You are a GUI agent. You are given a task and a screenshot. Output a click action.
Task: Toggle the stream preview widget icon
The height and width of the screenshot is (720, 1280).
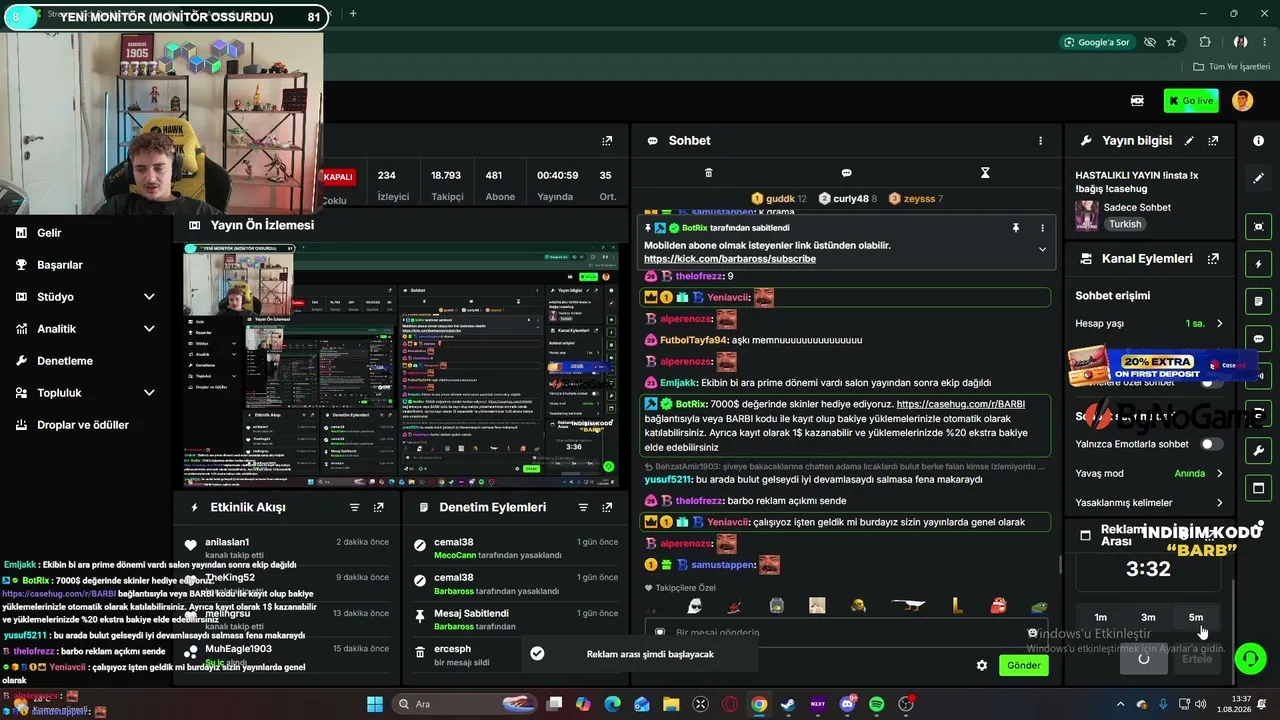1258,227
